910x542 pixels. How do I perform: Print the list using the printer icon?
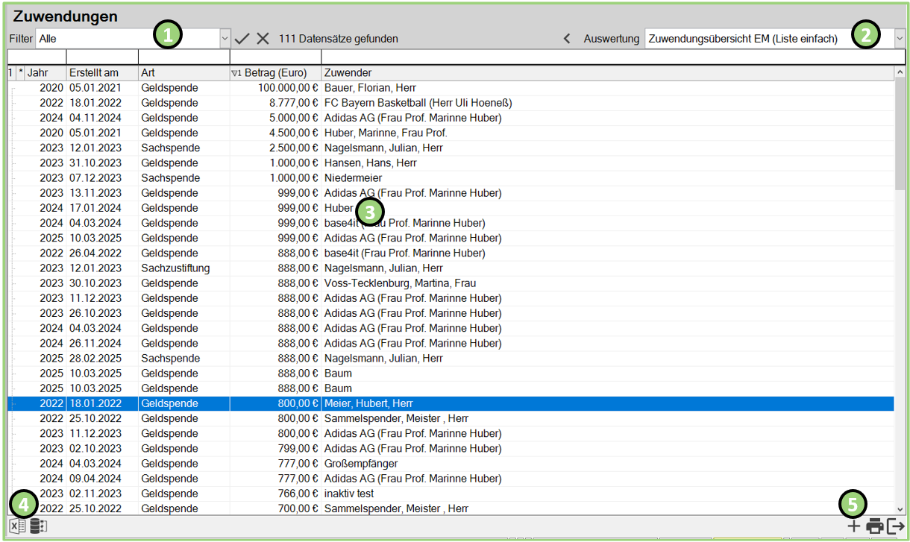[x=874, y=526]
